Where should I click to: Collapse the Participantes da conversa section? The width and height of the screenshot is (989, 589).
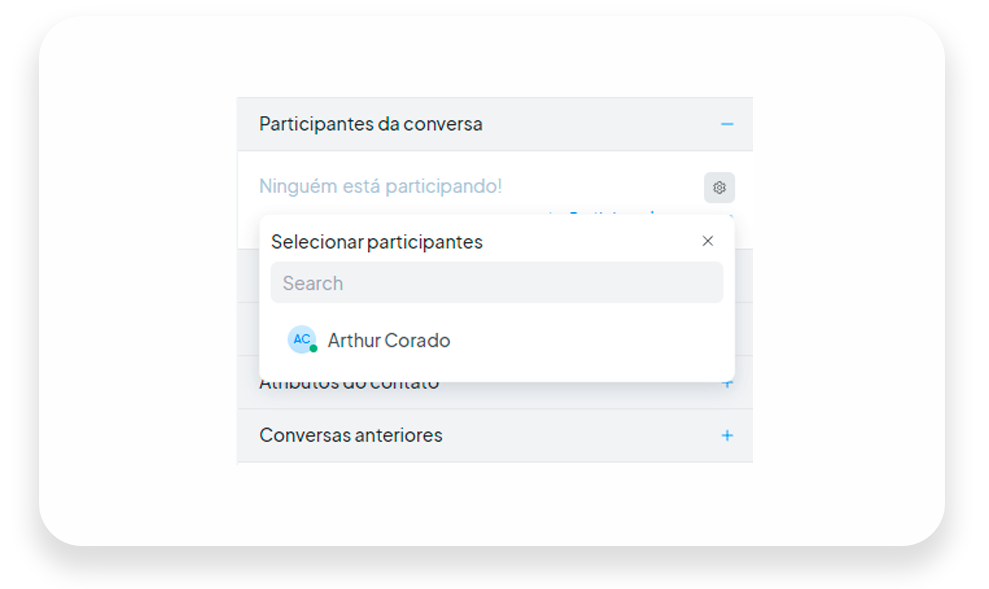click(x=727, y=124)
